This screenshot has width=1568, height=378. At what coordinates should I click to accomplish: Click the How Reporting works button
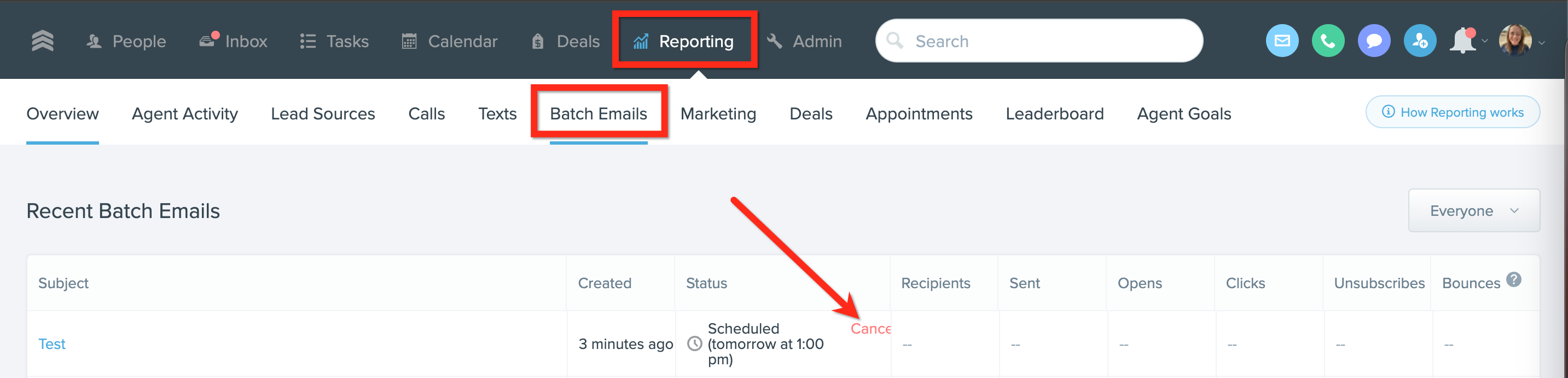[x=1453, y=112]
